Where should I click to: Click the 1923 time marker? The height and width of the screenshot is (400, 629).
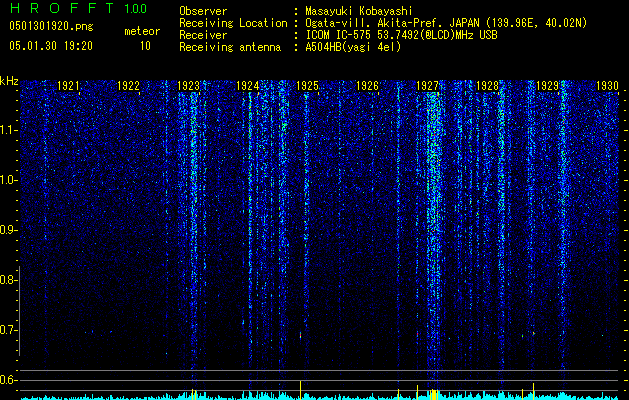188,85
